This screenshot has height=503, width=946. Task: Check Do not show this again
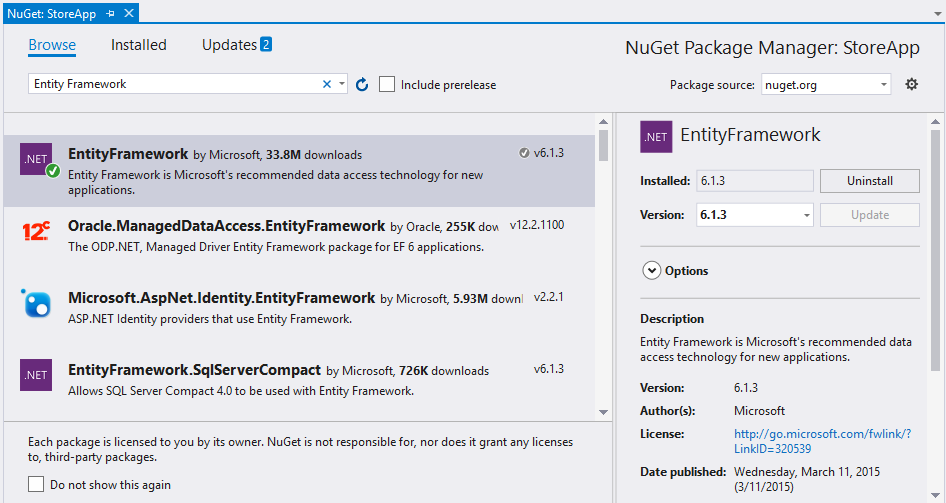(x=37, y=484)
